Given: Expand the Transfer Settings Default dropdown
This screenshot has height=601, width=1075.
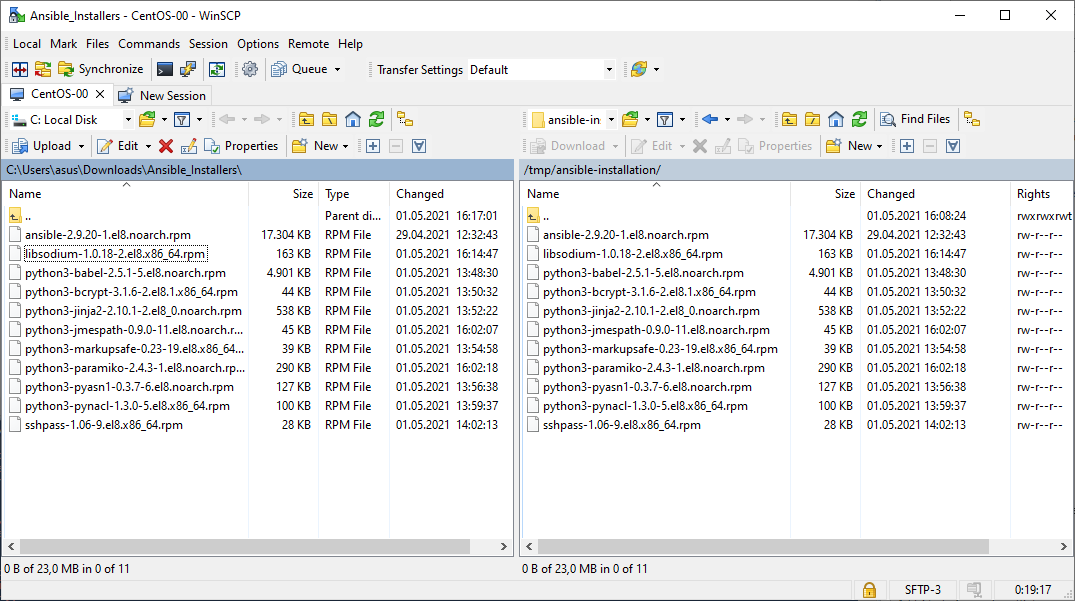Looking at the screenshot, I should point(609,70).
